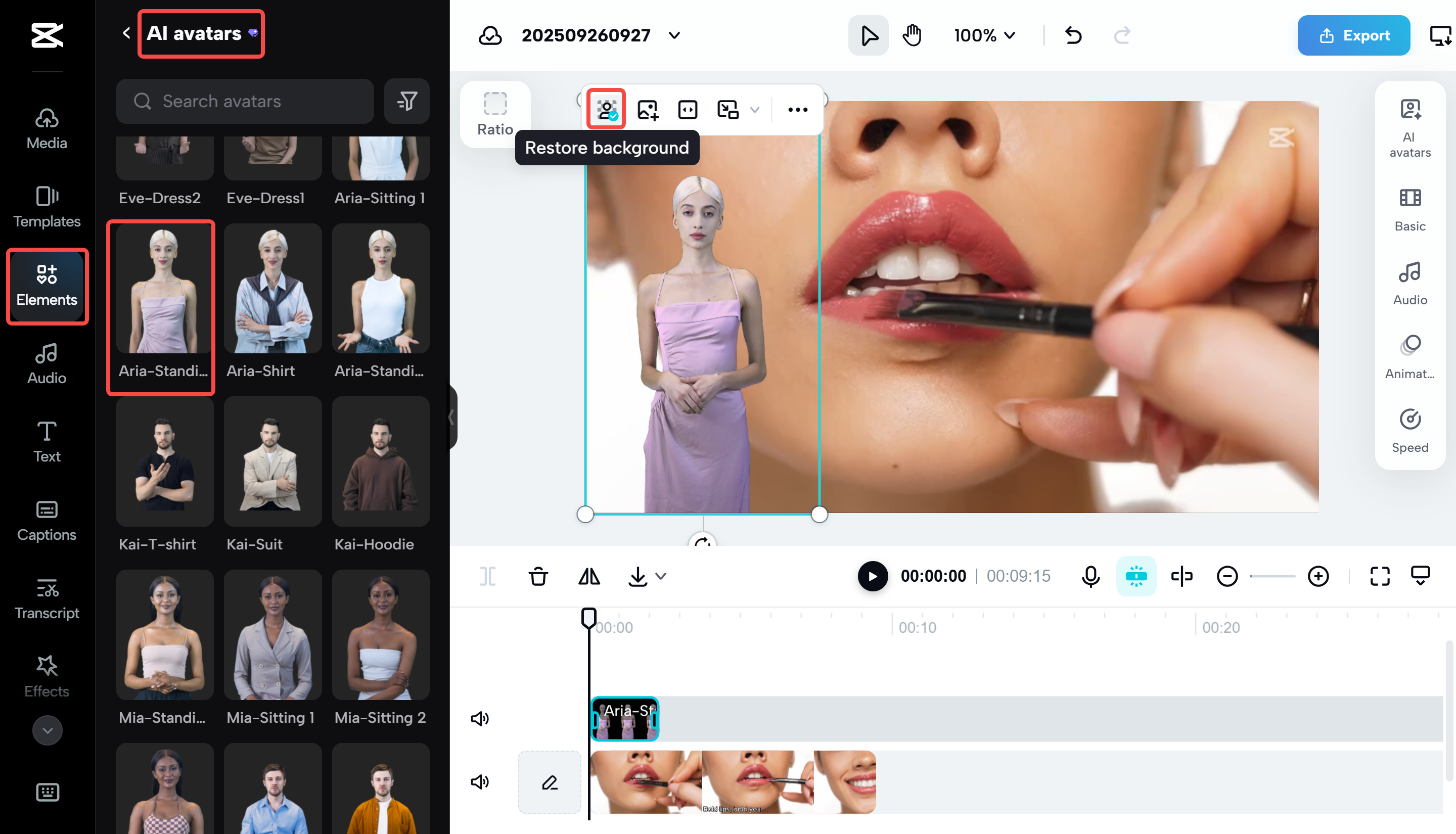
Task: Select the Aria-Shirt avatar
Action: (x=272, y=302)
